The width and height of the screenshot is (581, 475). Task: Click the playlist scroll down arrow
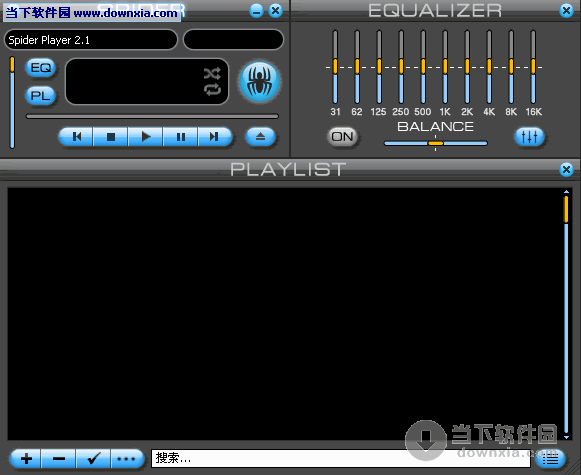[x=566, y=438]
